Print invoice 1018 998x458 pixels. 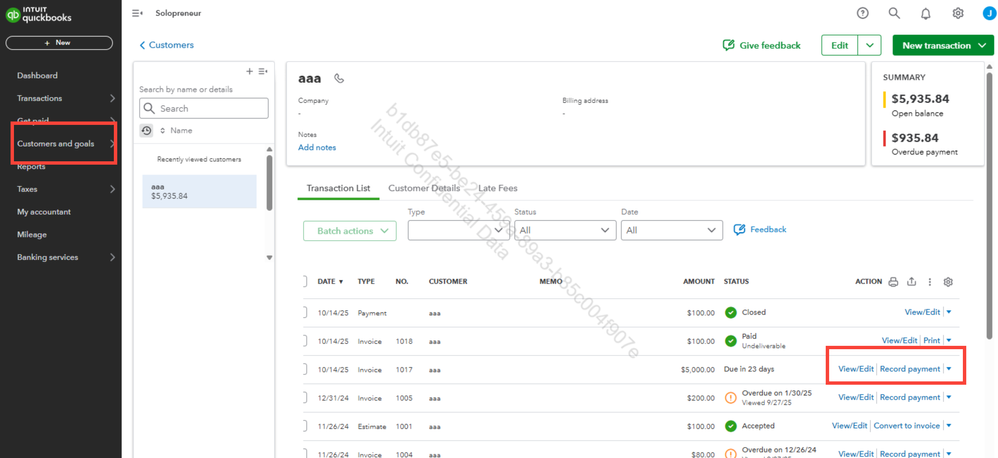[931, 341]
